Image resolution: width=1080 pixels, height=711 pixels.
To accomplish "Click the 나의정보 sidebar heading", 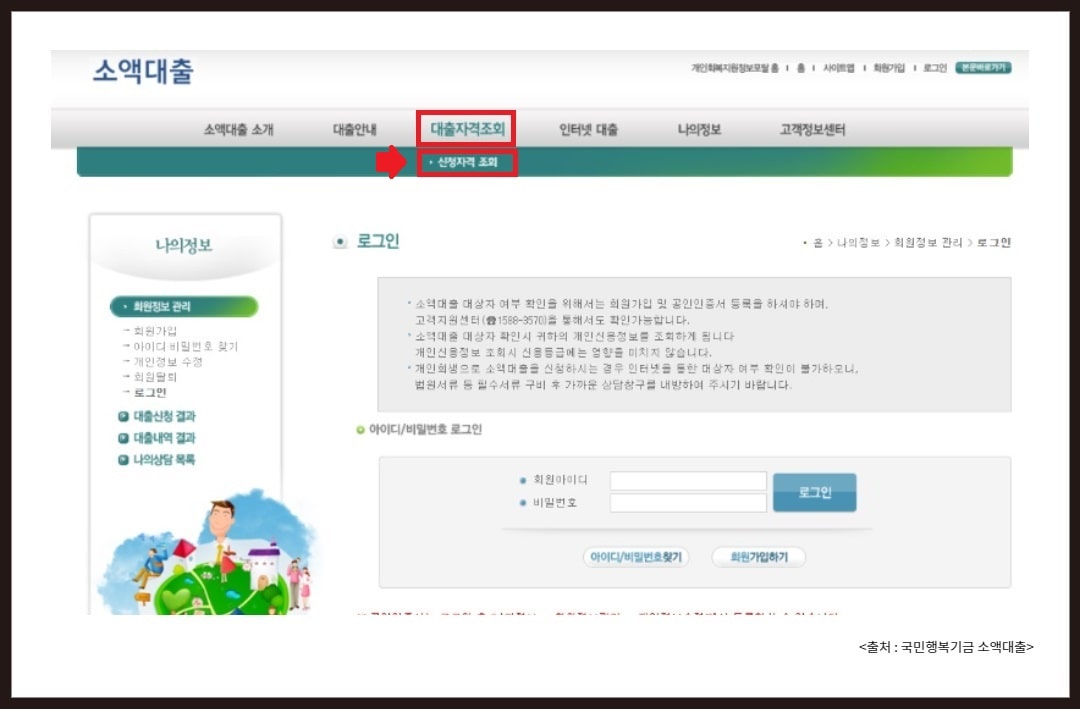I will click(x=184, y=245).
